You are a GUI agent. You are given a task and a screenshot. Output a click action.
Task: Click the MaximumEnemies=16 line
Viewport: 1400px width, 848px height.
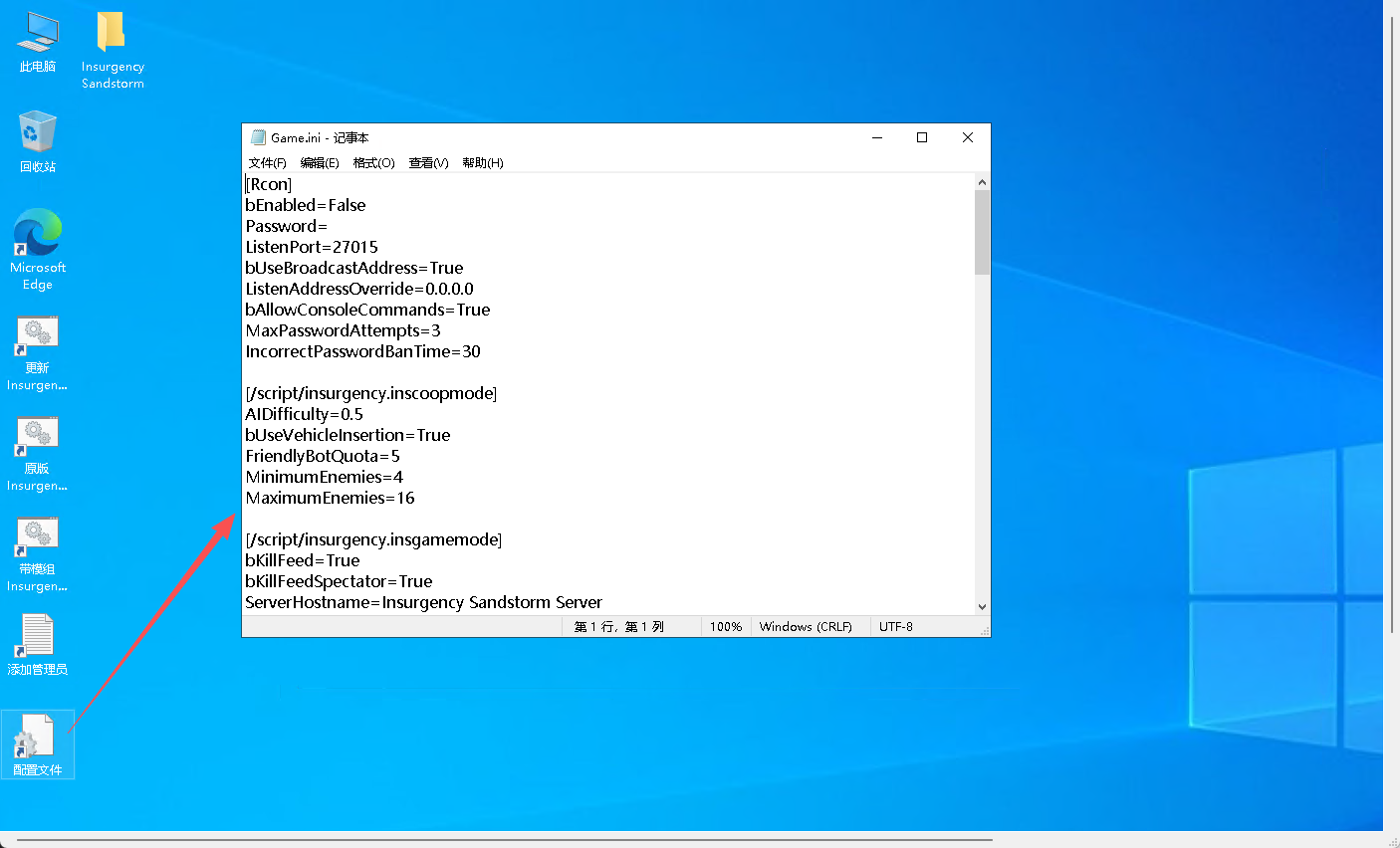click(330, 498)
